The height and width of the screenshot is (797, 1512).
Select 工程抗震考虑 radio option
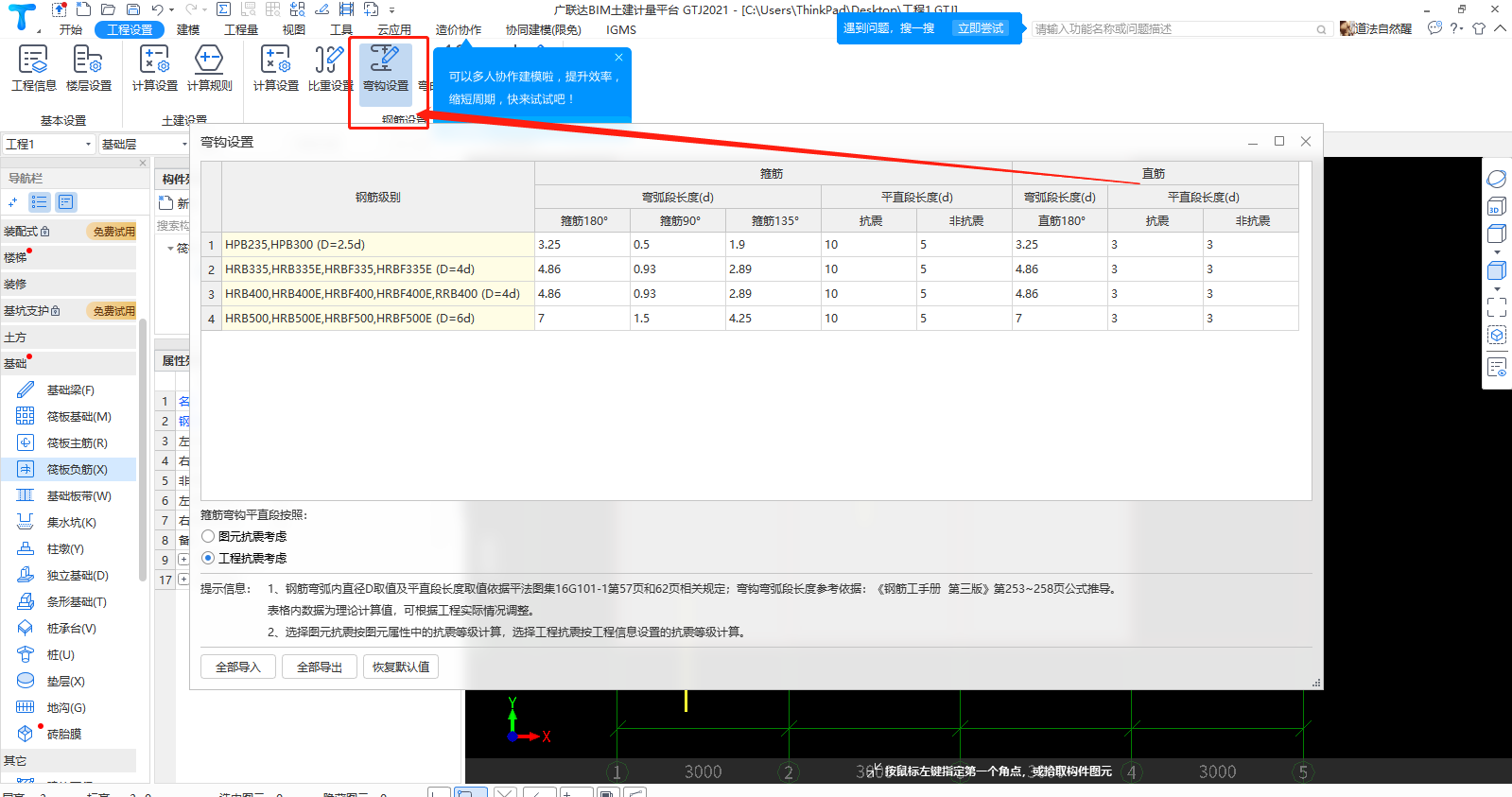[208, 558]
